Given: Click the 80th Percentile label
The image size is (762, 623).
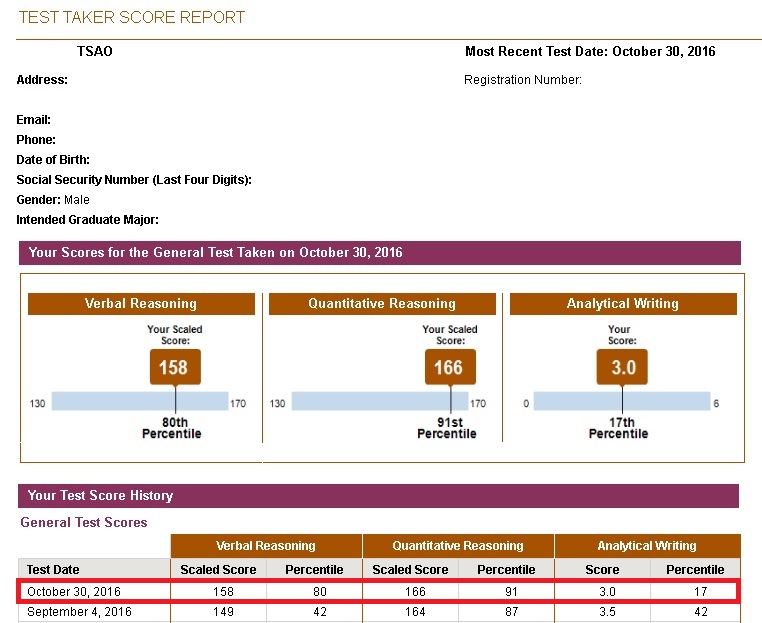Looking at the screenshot, I should click(x=172, y=428).
